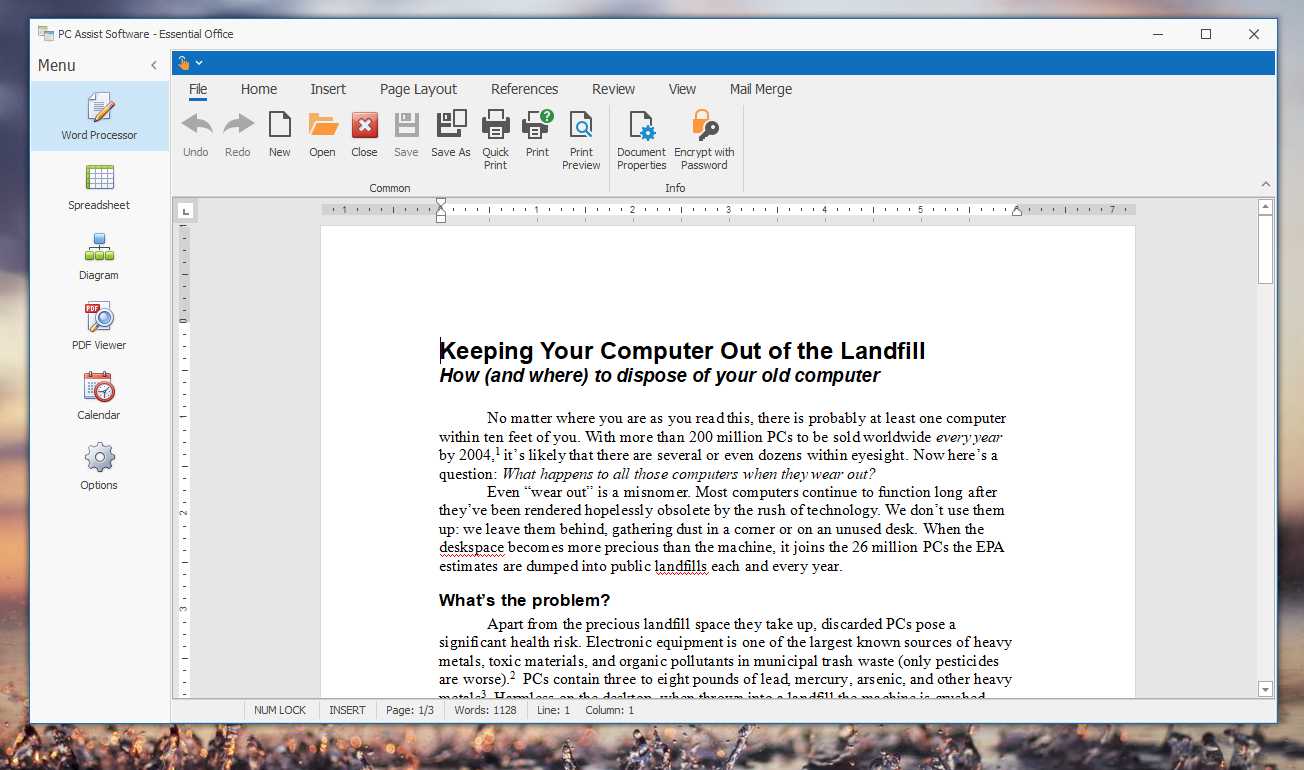Open the Calendar module
Viewport: 1304px width, 770px height.
[99, 396]
